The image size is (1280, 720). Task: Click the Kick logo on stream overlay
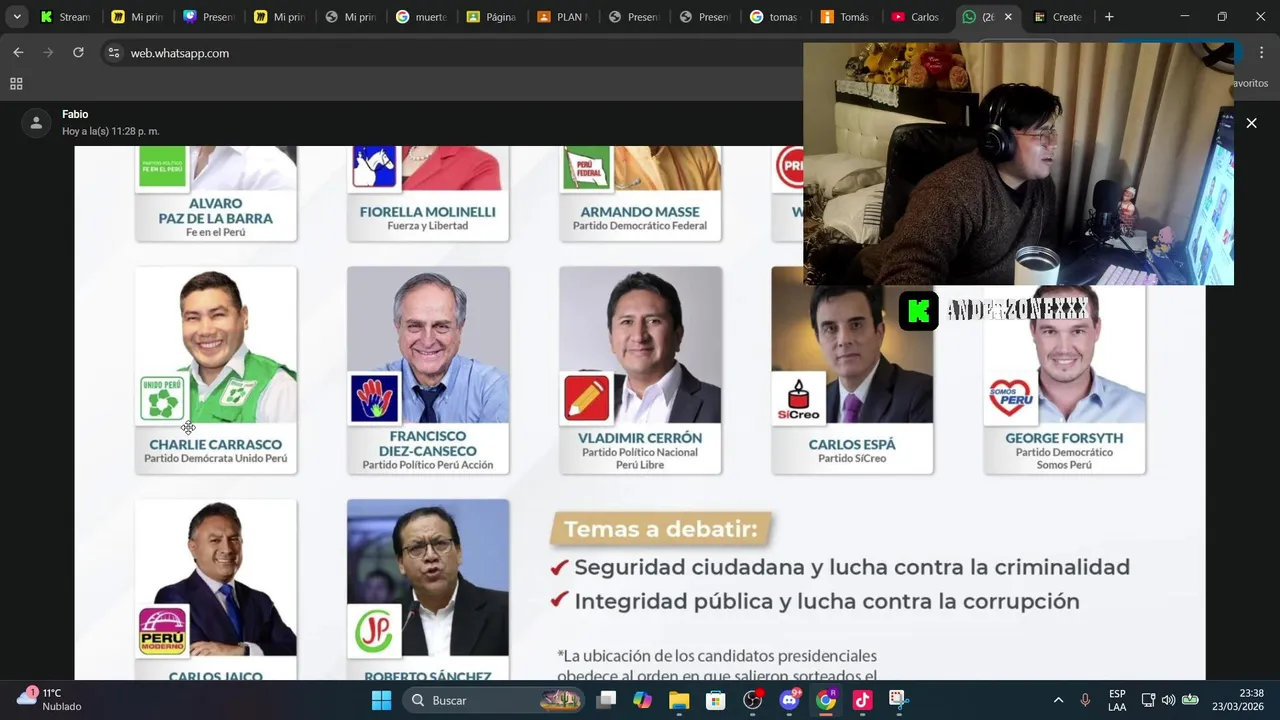pyautogui.click(x=918, y=311)
